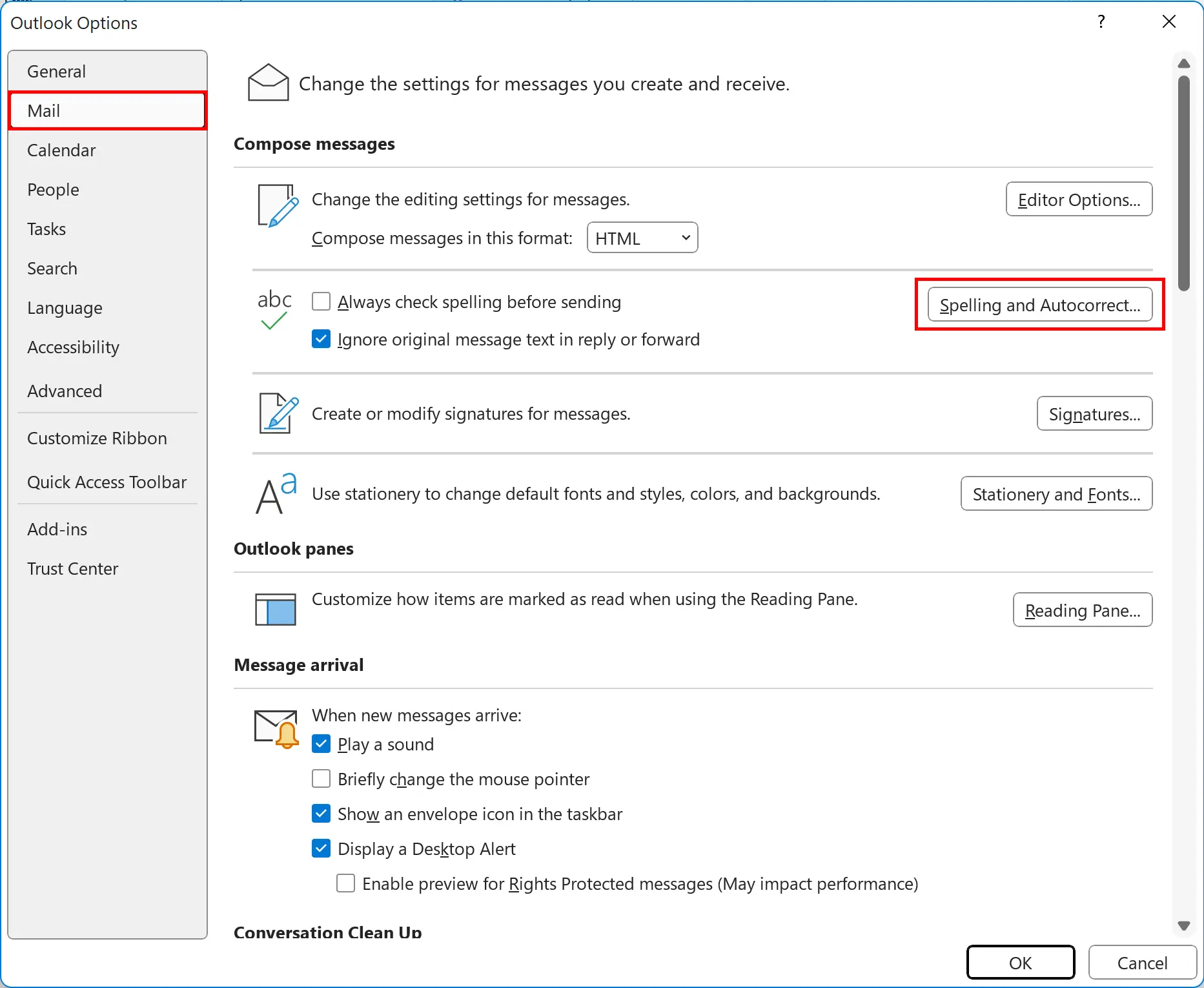1204x988 pixels.
Task: Confirm changes with OK
Action: point(1020,963)
